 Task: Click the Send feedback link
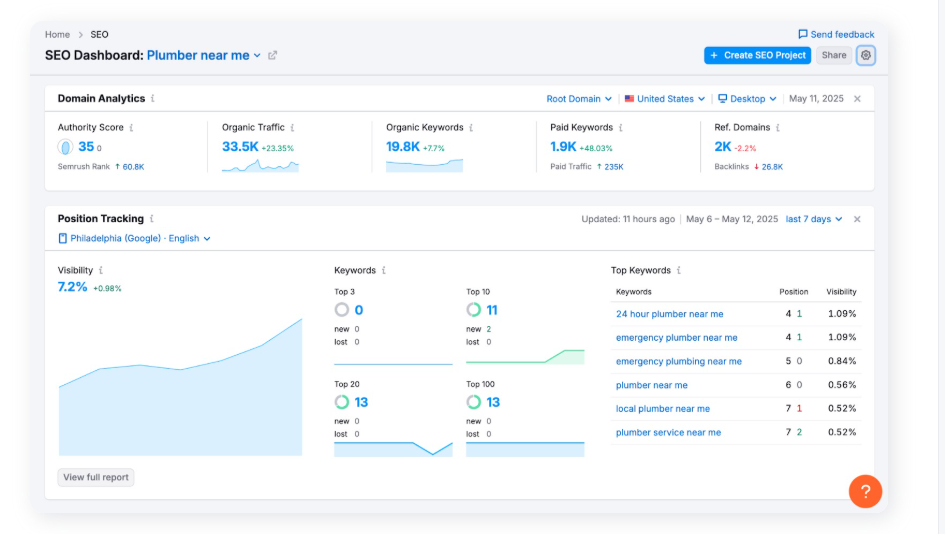[836, 34]
